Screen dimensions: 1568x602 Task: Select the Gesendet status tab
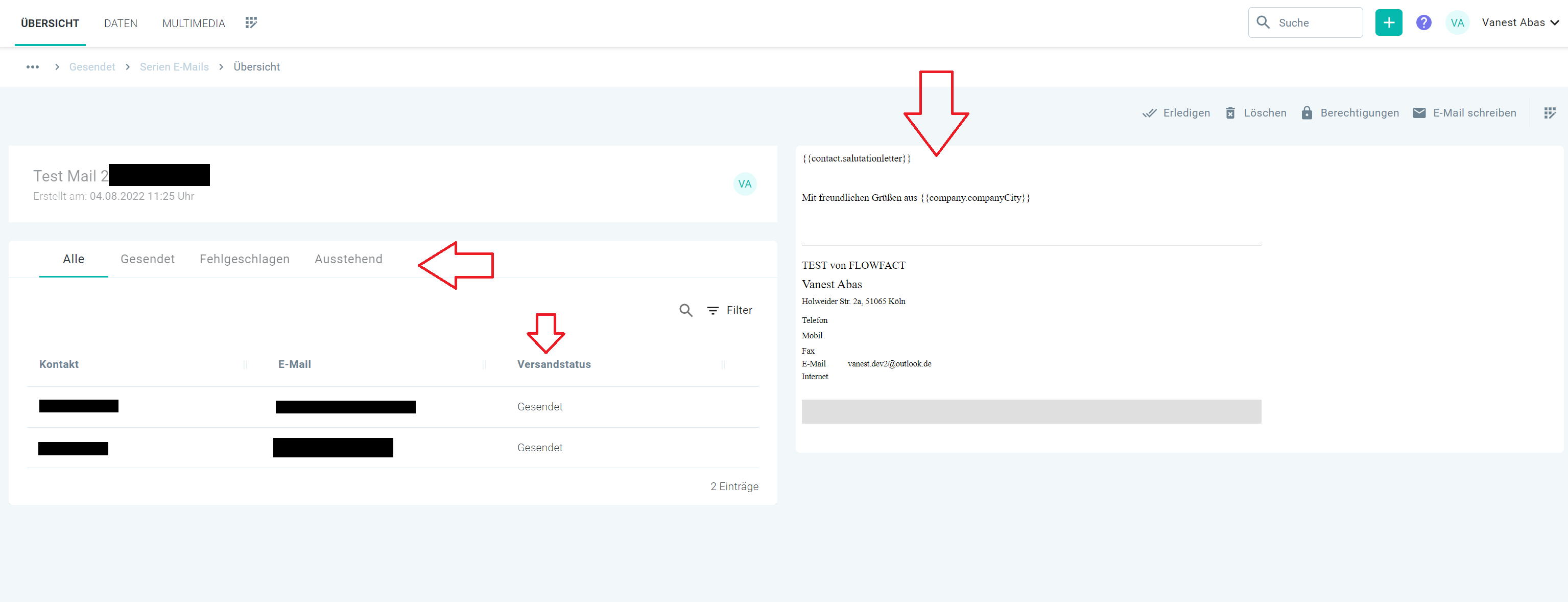[147, 259]
